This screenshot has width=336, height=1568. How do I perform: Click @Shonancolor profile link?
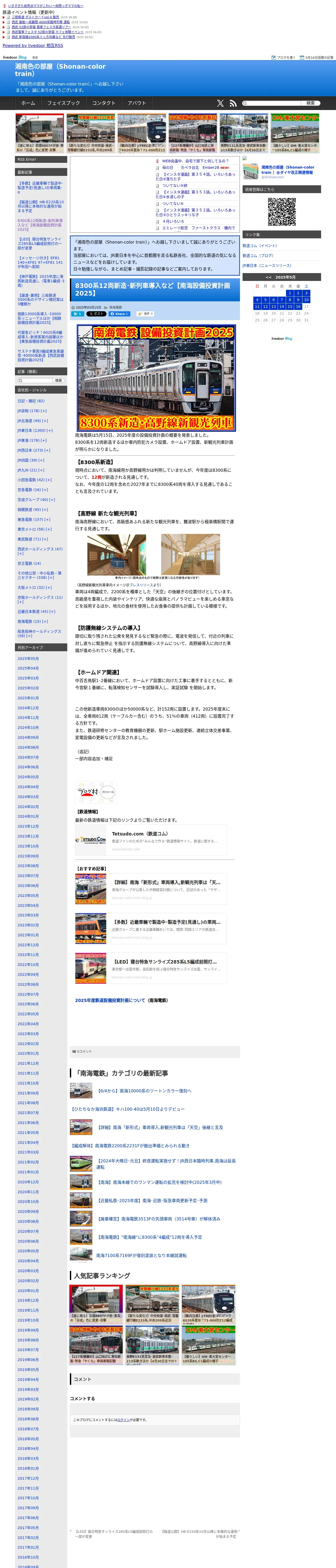(273, 177)
